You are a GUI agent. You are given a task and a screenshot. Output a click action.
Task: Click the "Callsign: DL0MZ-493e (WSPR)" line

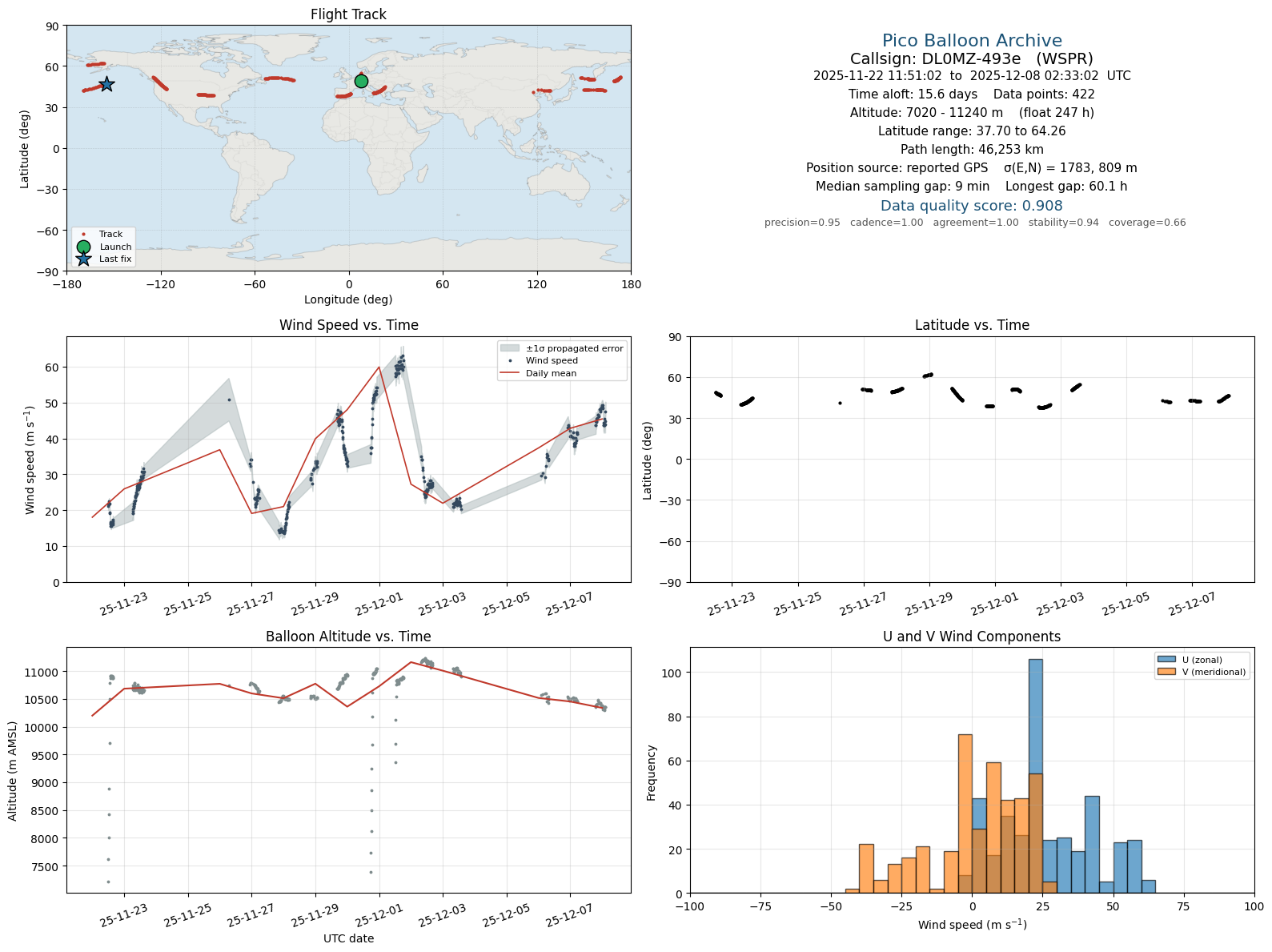972,58
